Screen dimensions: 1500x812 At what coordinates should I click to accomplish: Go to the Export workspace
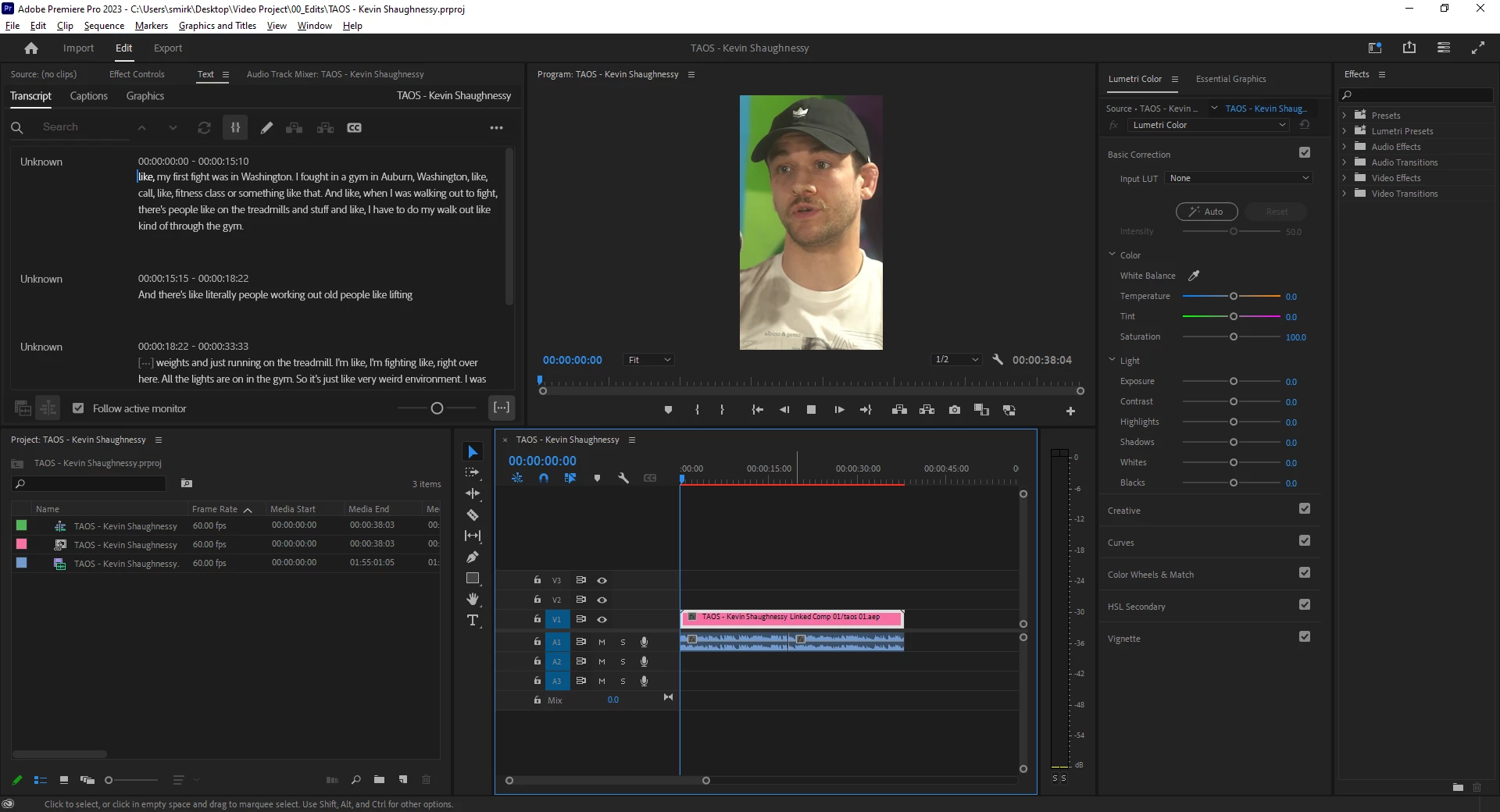pos(168,48)
